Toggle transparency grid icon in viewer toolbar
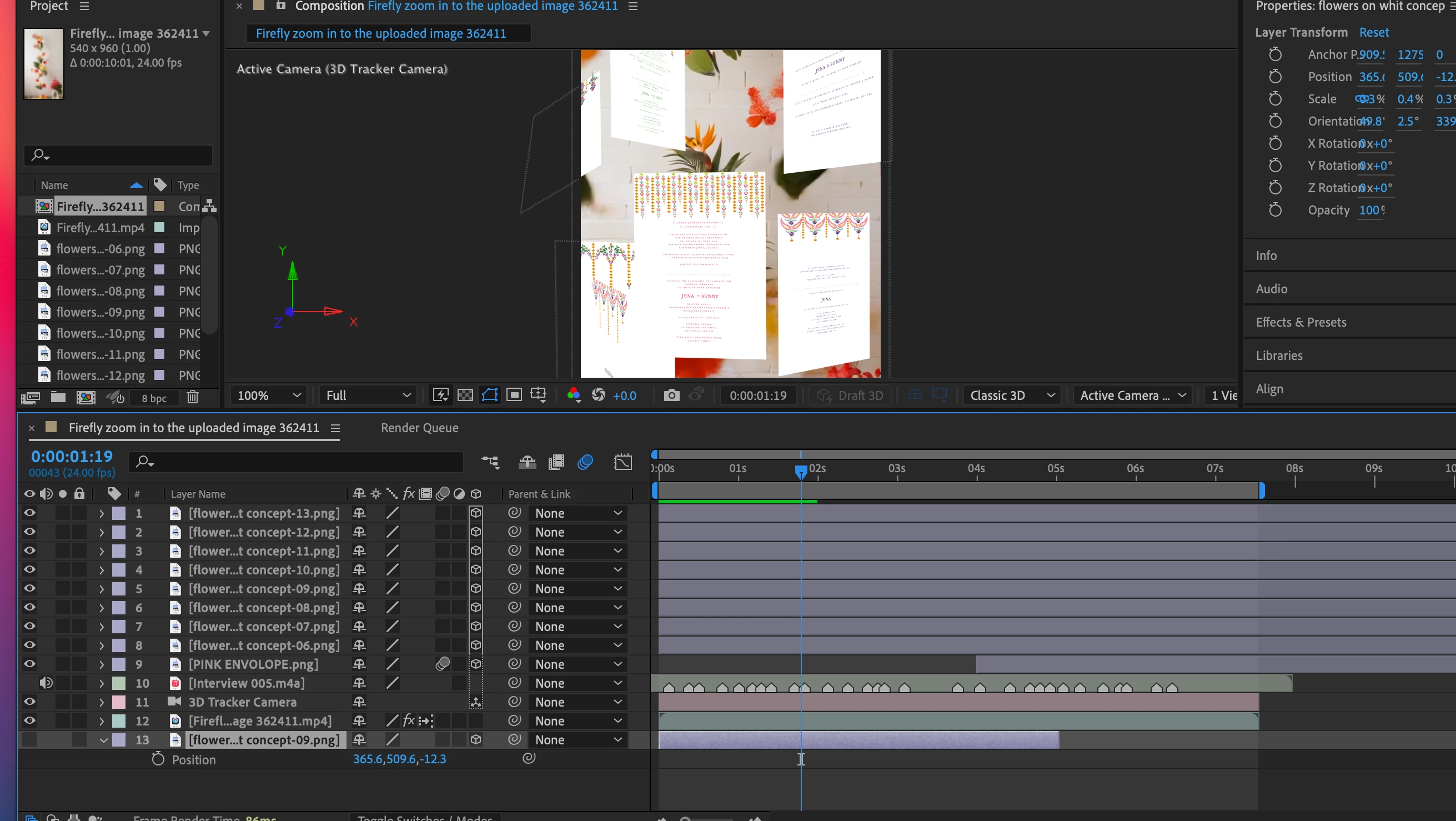Image resolution: width=1456 pixels, height=821 pixels. point(465,396)
